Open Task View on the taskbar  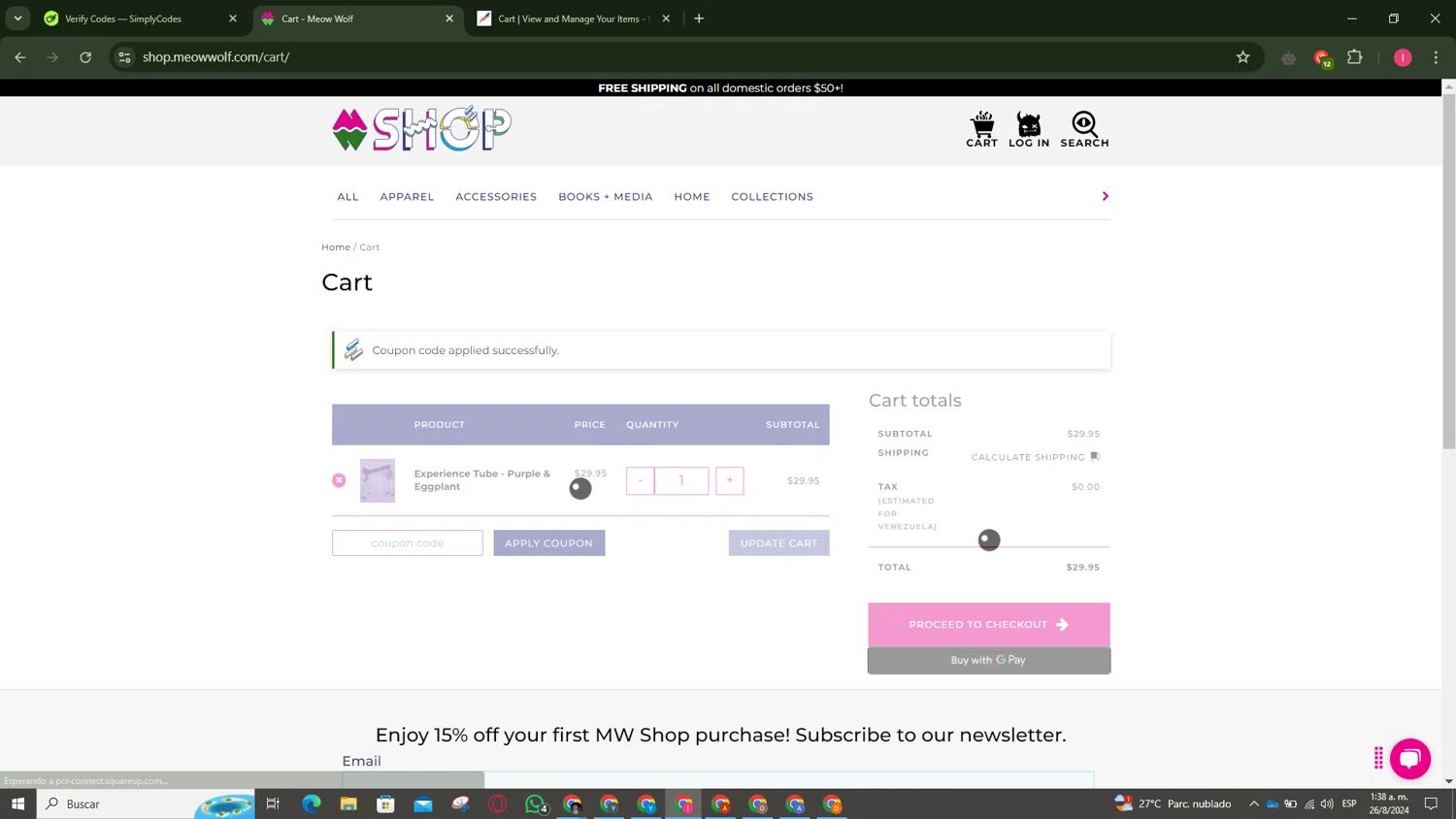[273, 803]
